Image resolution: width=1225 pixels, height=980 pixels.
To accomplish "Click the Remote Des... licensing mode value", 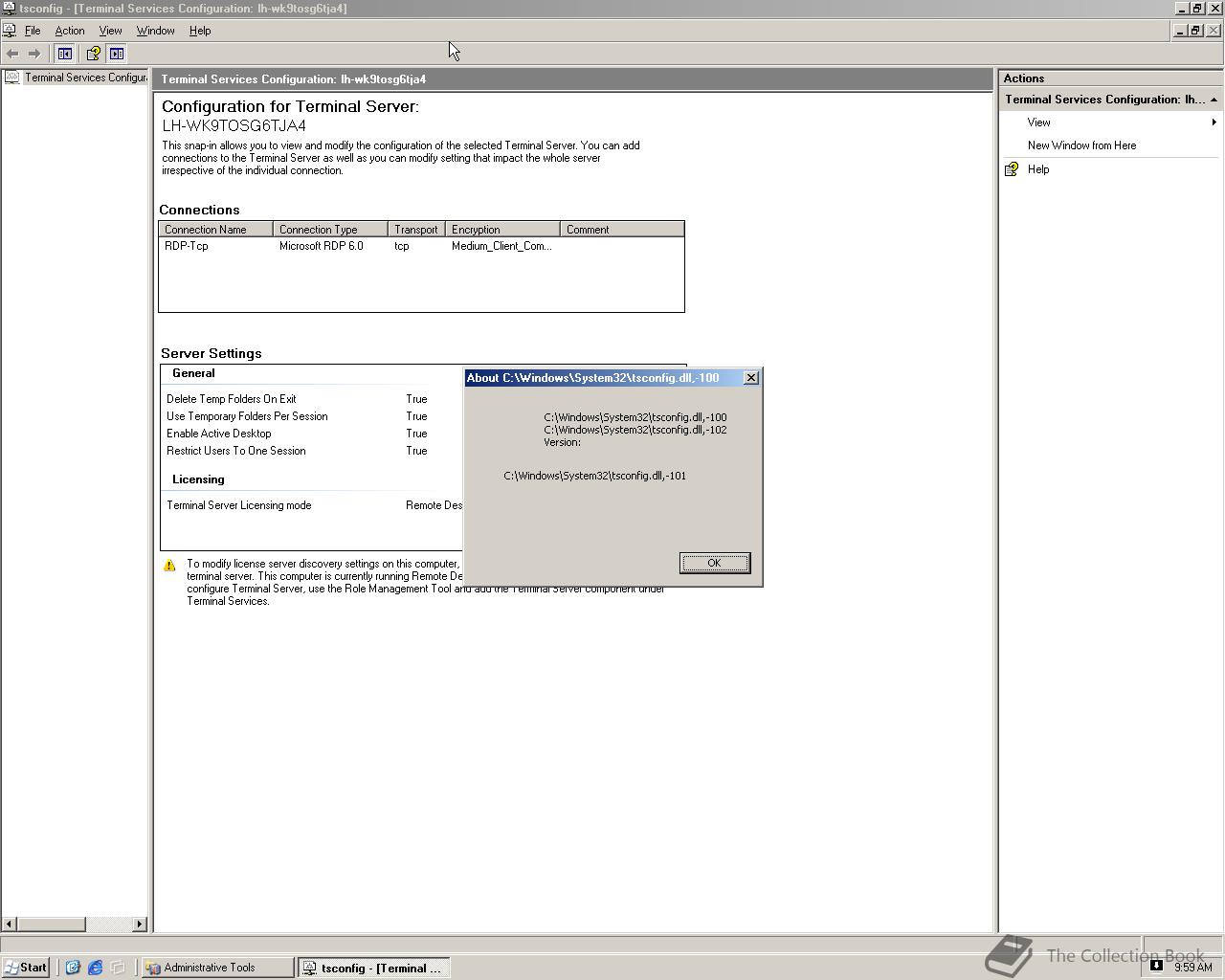I will 434,505.
